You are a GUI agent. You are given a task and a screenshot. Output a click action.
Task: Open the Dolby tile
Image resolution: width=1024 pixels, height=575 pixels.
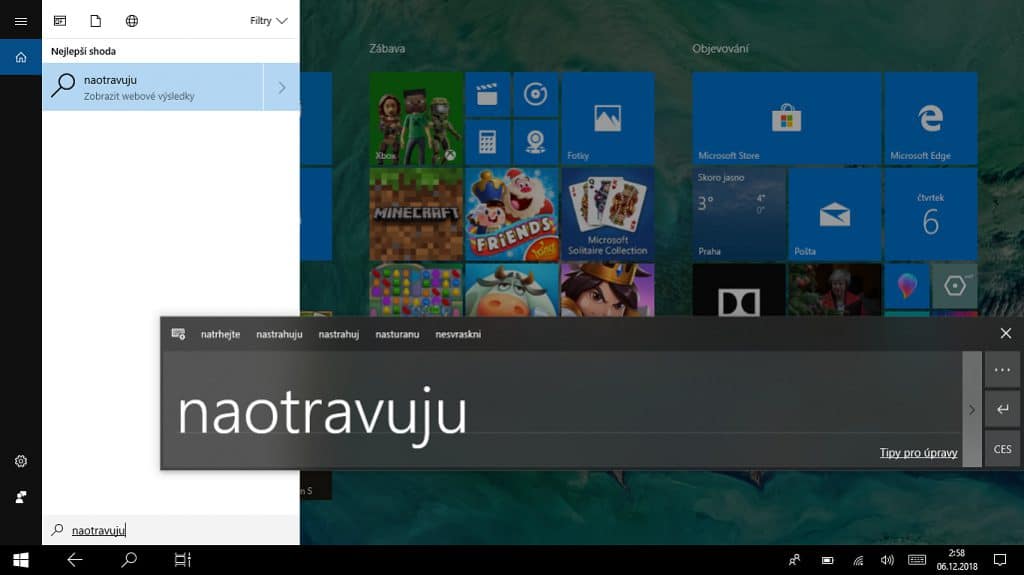pos(739,290)
